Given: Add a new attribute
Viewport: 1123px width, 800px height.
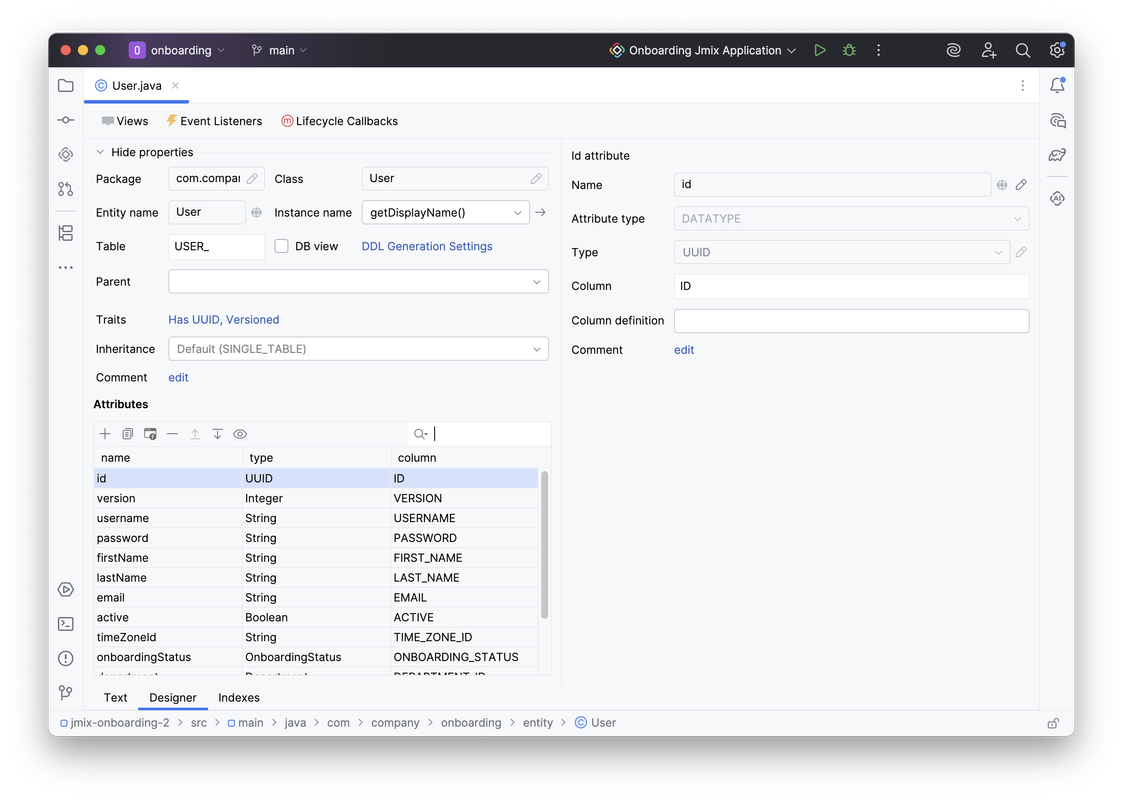Looking at the screenshot, I should (x=105, y=434).
